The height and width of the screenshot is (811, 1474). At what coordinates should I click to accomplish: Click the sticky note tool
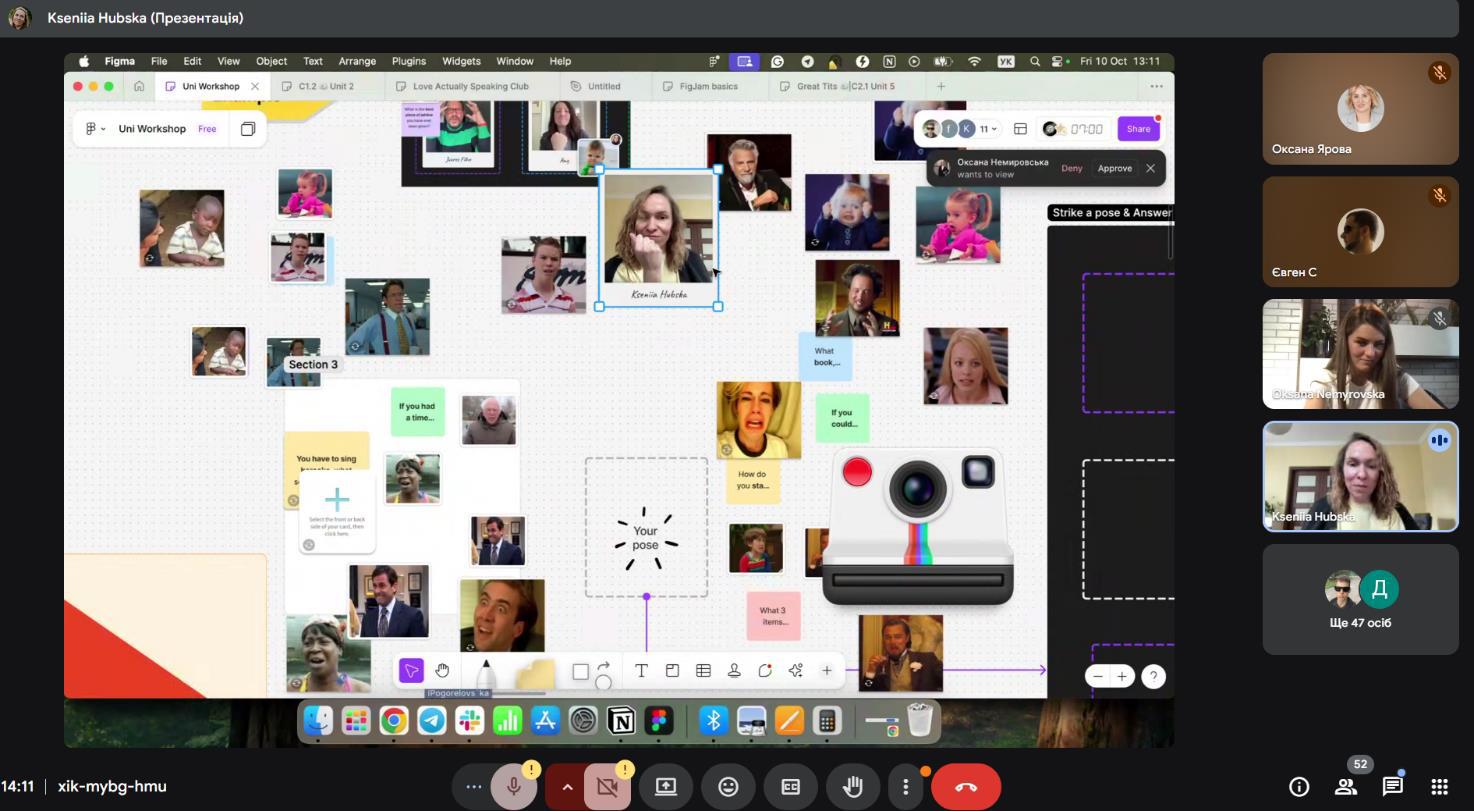tap(535, 674)
